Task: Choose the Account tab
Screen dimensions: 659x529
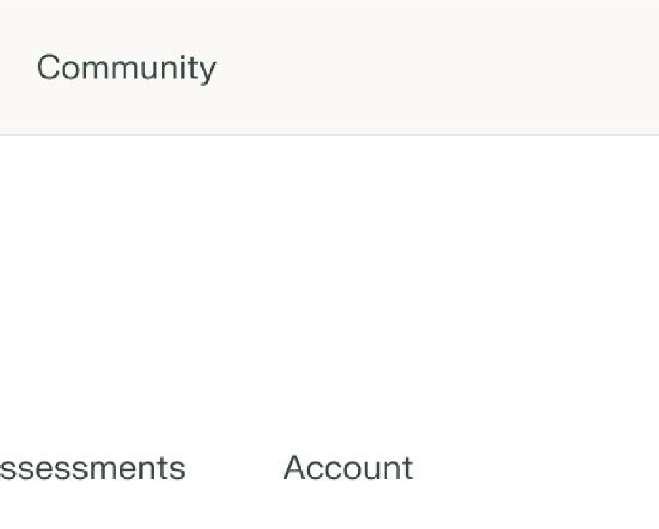Action: 348,468
